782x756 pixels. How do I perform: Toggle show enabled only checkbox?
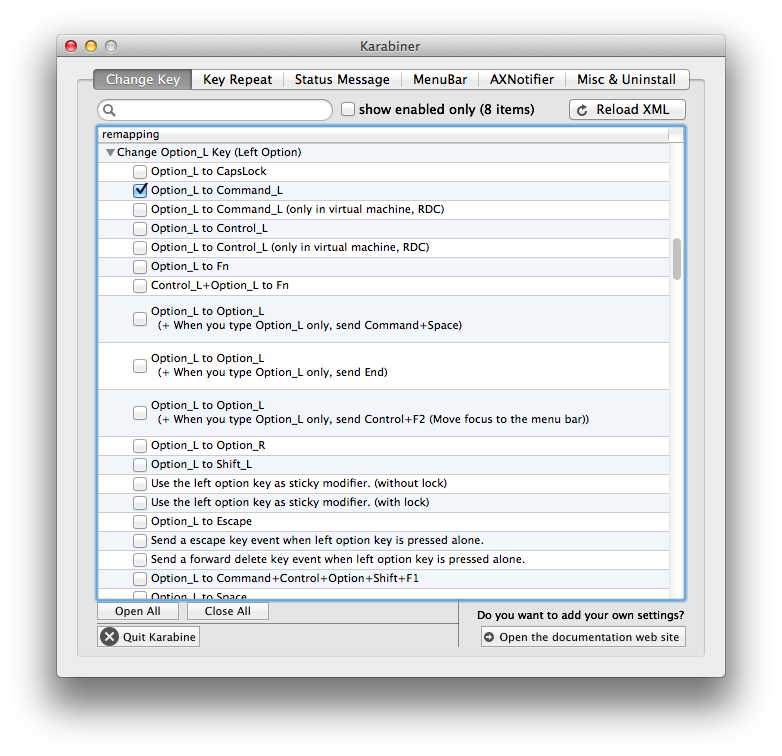pyautogui.click(x=348, y=109)
